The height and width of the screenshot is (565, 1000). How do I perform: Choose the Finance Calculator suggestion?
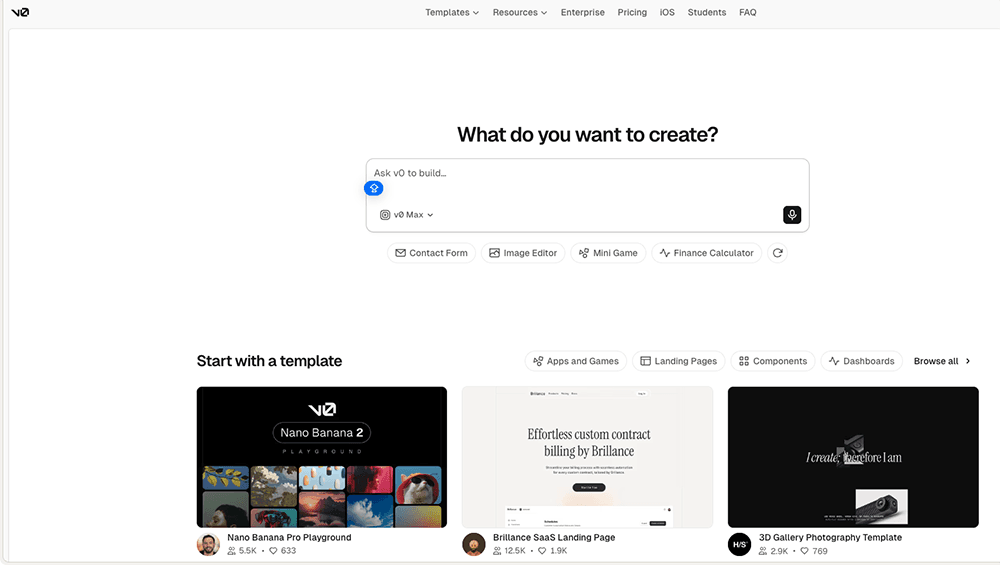click(706, 253)
